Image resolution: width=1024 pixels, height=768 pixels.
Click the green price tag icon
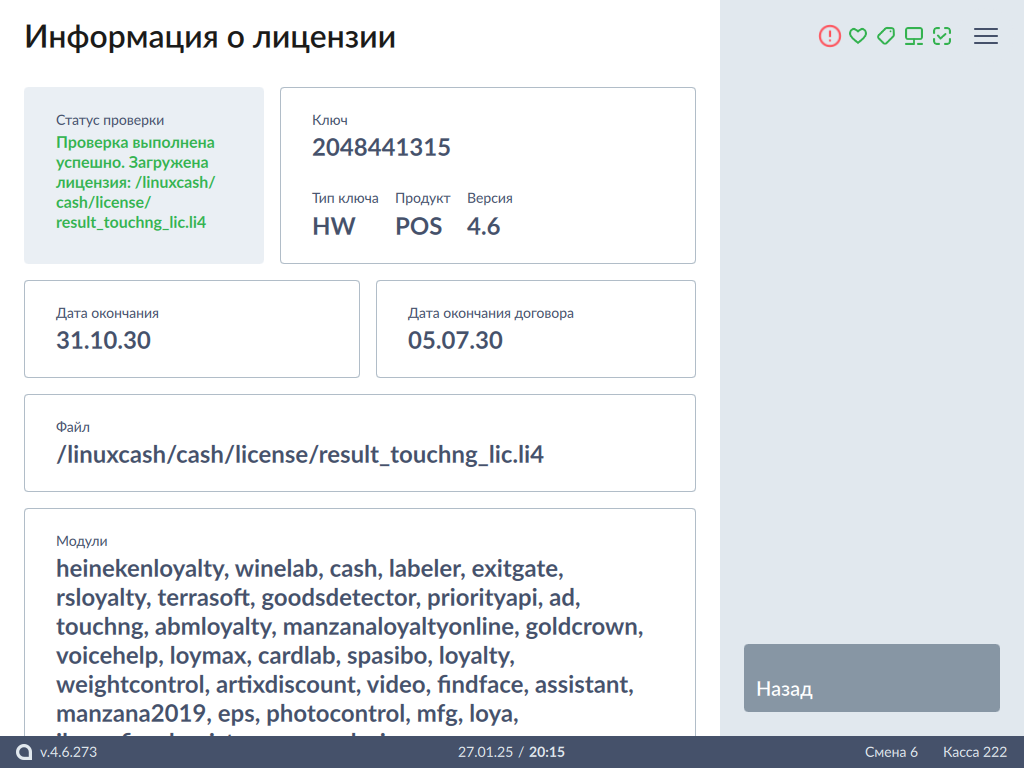point(885,36)
